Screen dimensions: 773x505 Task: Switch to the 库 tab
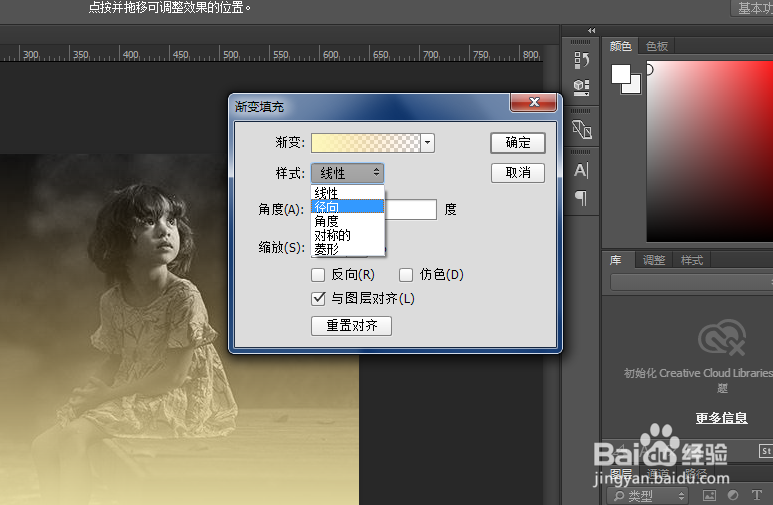(616, 260)
